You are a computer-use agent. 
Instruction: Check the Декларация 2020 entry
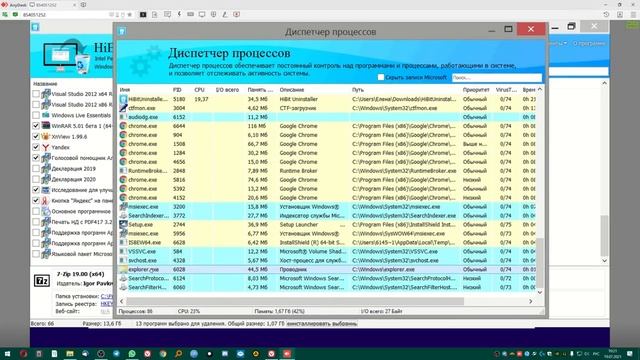(36, 179)
